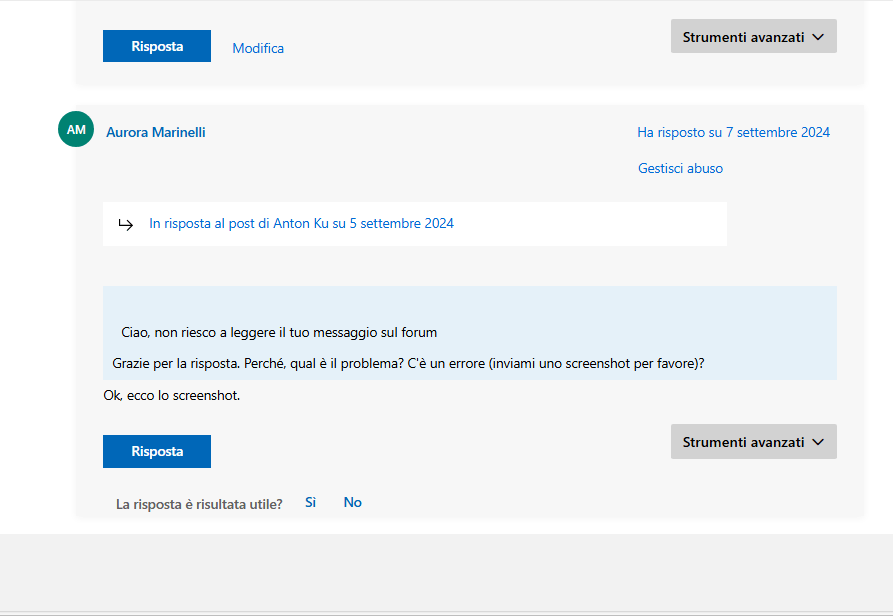The height and width of the screenshot is (616, 893).
Task: Click the text 'Ok, ecco lo screenshot.'
Action: (171, 396)
